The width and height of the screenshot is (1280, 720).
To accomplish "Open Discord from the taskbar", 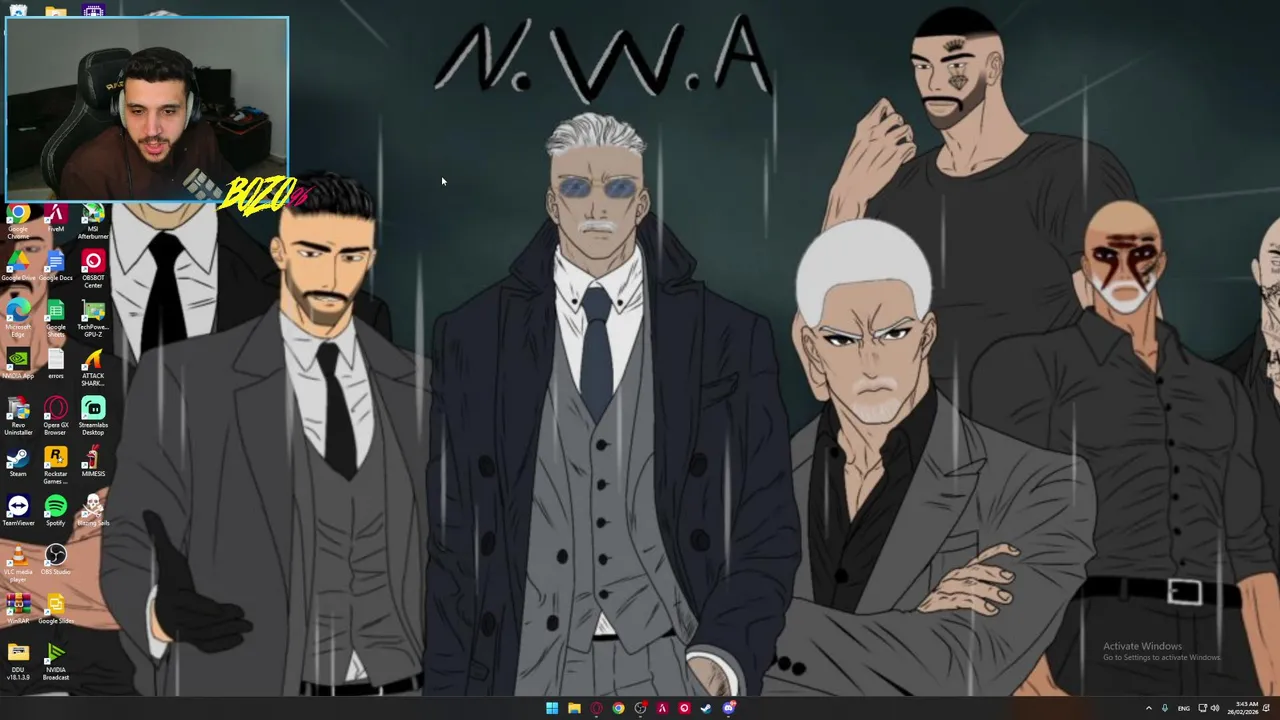I will pyautogui.click(x=729, y=708).
